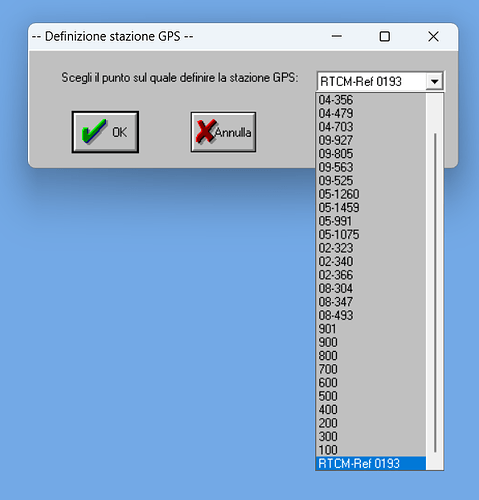Confirm with the green checkmark OK button
The height and width of the screenshot is (500, 479).
(x=105, y=132)
